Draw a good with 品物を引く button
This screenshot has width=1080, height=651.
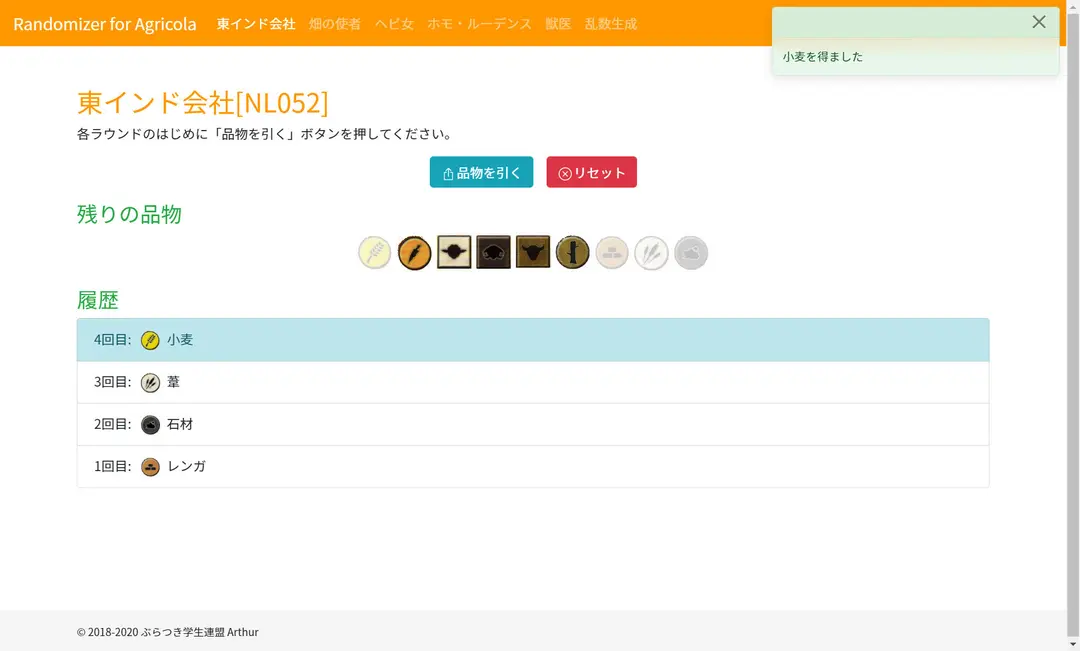(481, 172)
